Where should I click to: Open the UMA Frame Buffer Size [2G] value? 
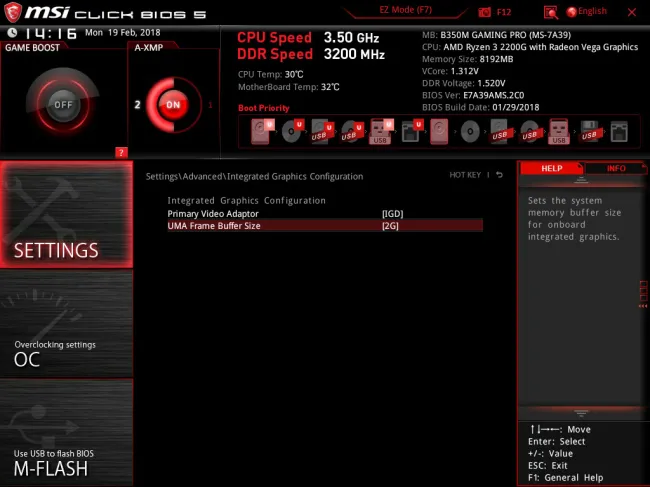[x=390, y=226]
